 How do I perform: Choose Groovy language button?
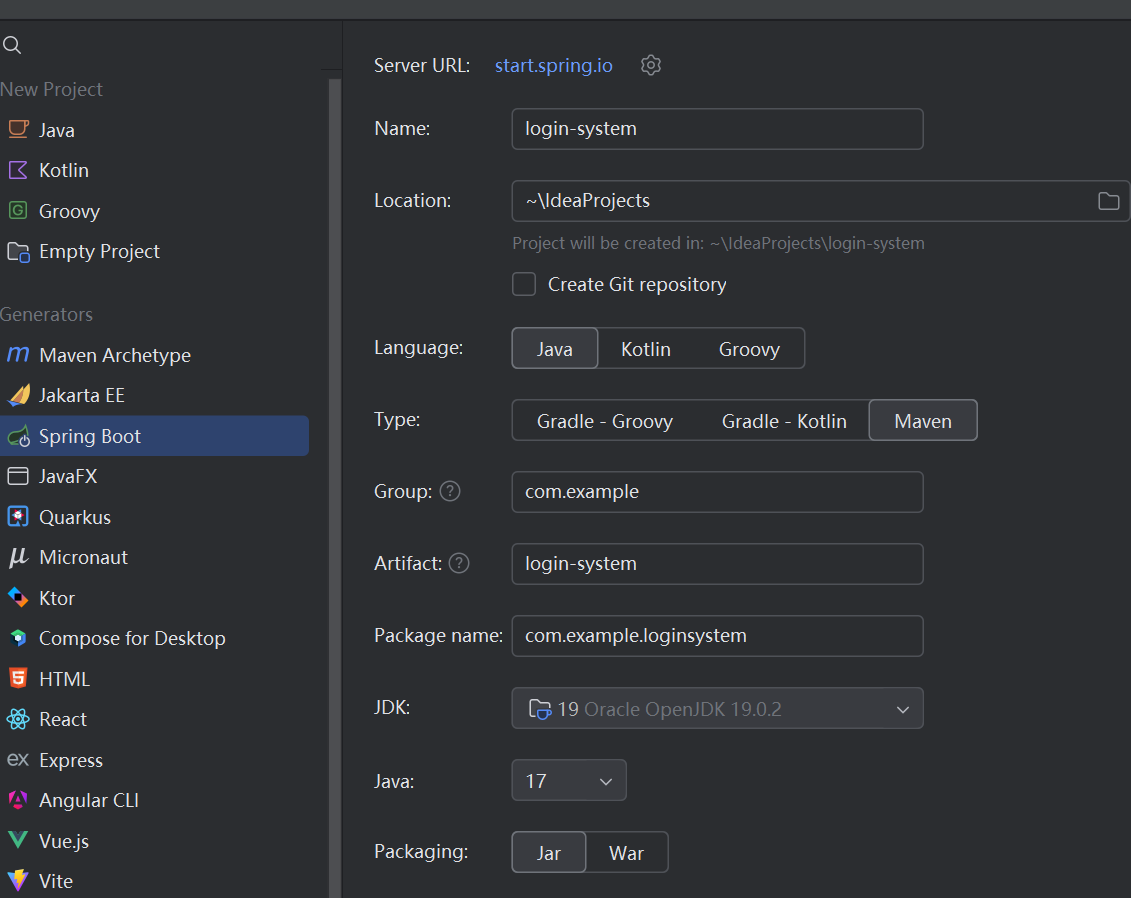[748, 349]
